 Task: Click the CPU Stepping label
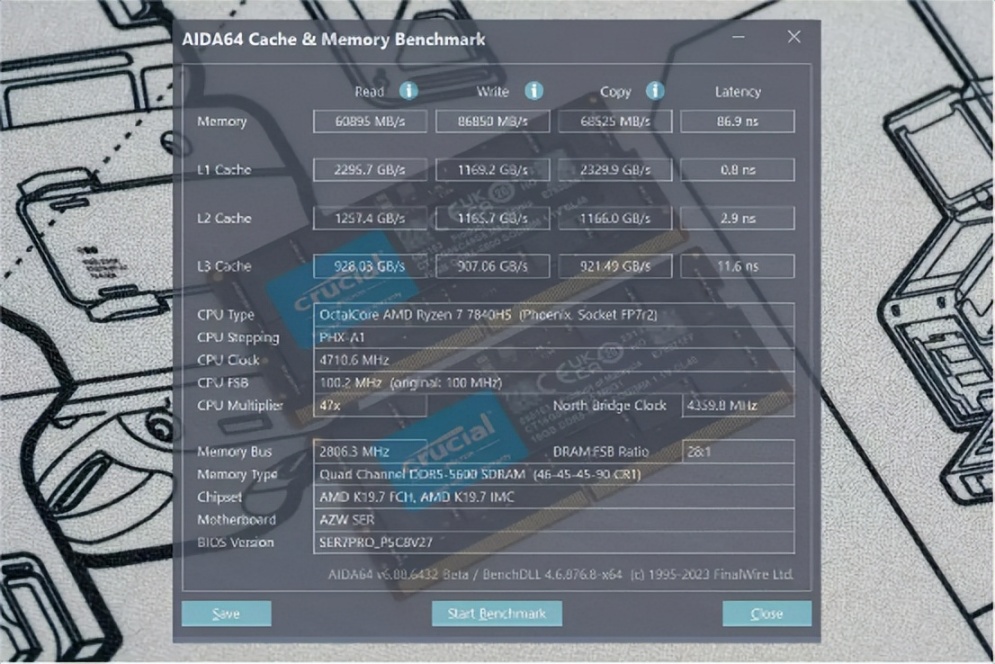click(x=238, y=337)
